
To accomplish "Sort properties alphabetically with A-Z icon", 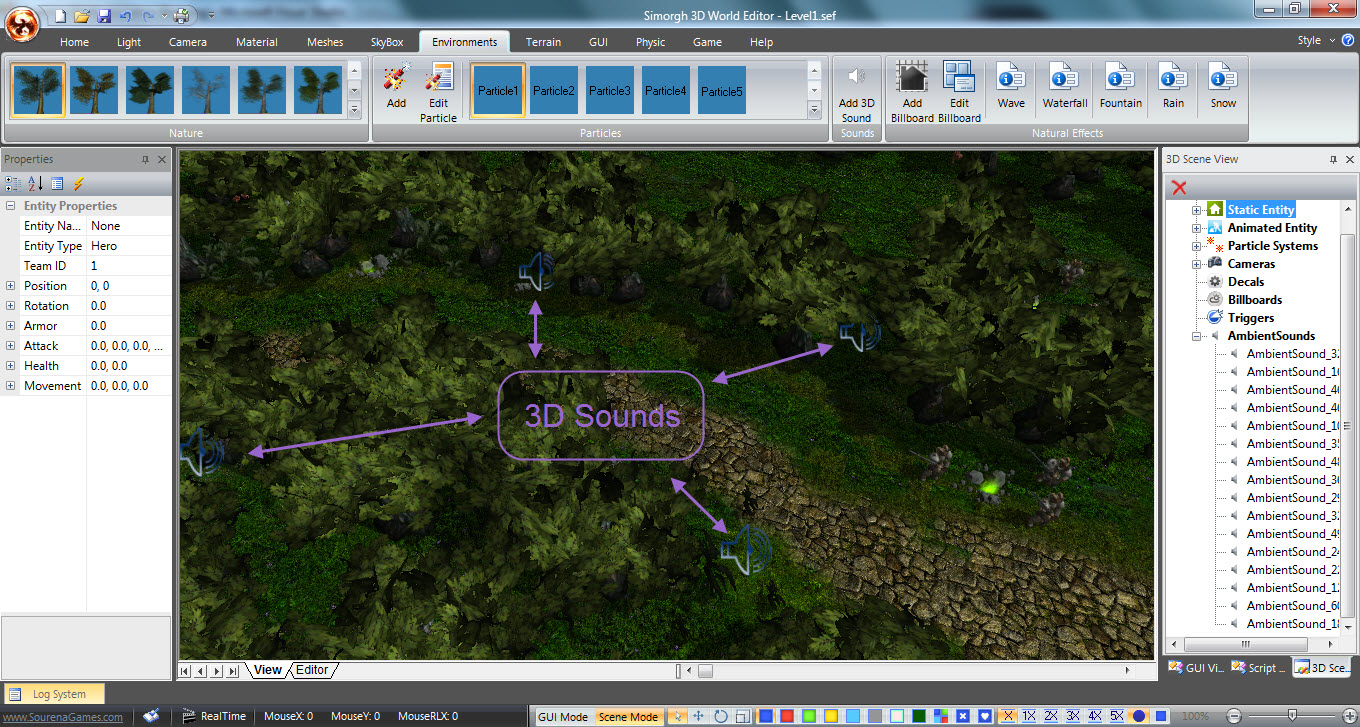I will coord(34,184).
